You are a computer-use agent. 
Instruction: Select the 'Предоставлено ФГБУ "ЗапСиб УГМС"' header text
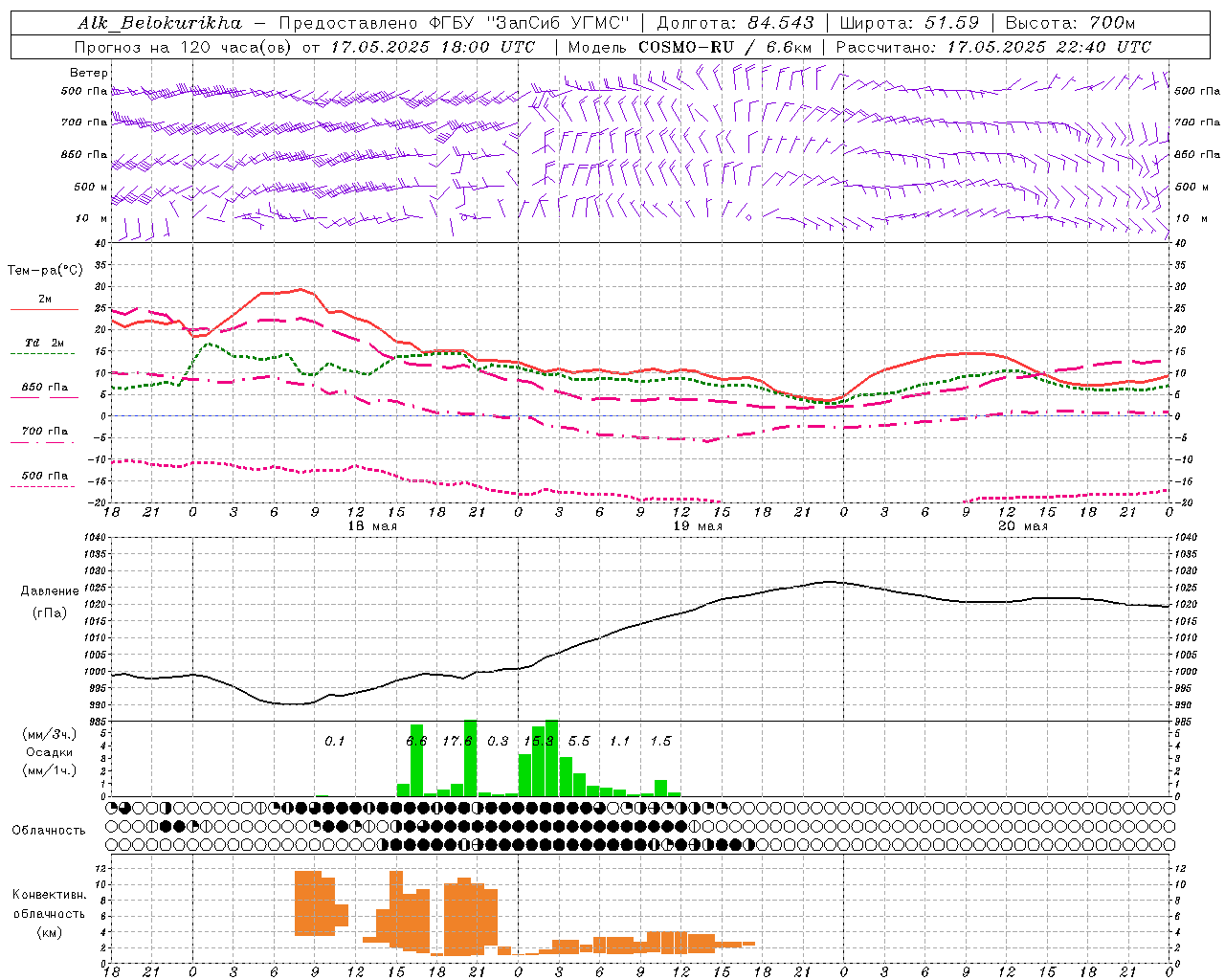click(455, 23)
